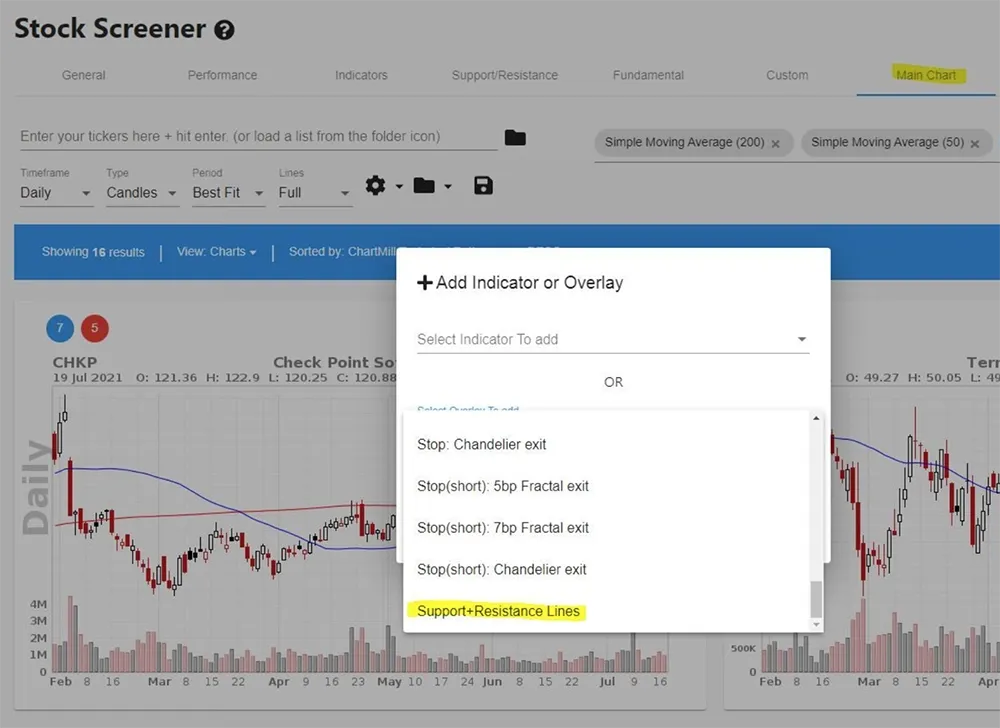Choose Stop: Chandelier exit overlay

(x=482, y=444)
